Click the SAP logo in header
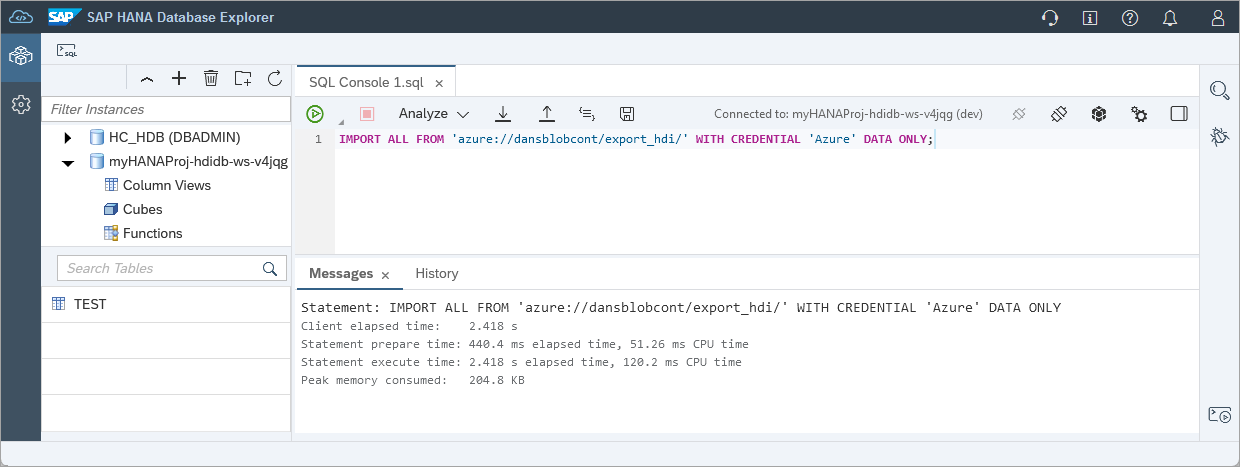Viewport: 1240px width, 467px height. (x=64, y=17)
